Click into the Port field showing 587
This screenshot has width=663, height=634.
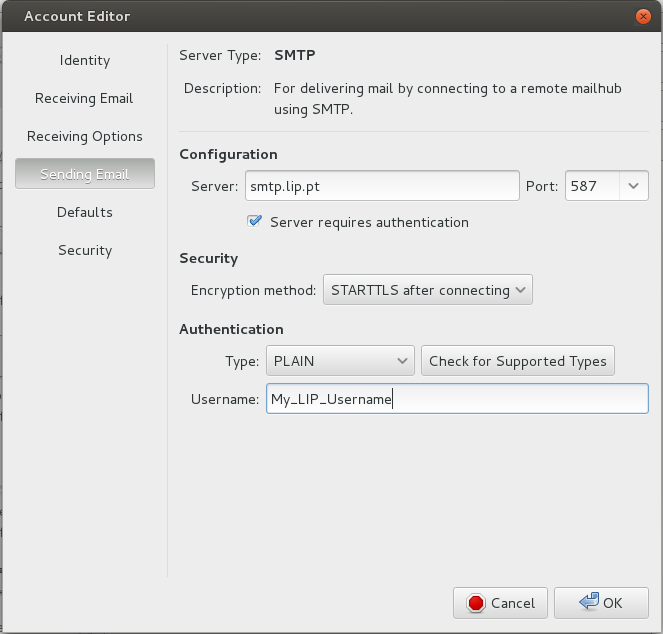point(592,186)
